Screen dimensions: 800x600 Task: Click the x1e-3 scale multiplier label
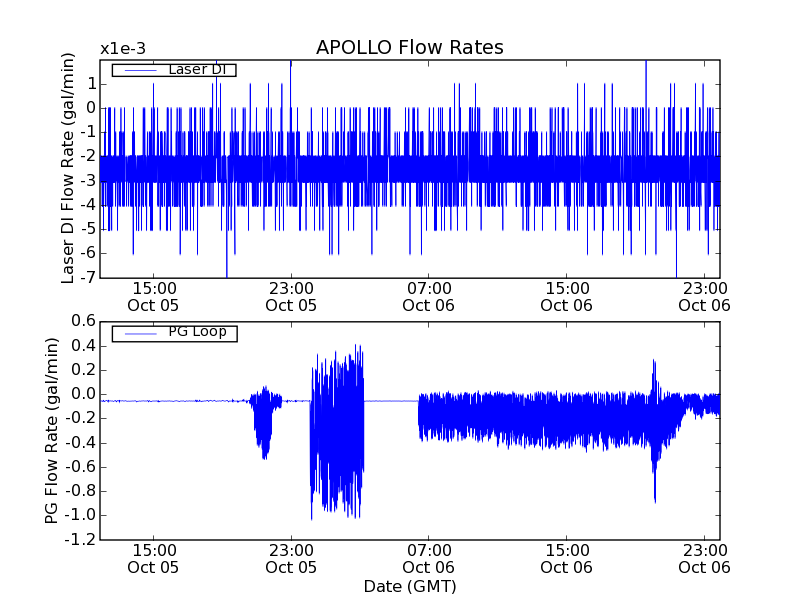[x=126, y=49]
